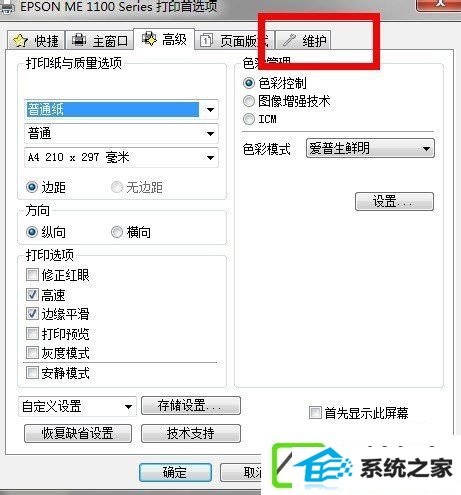Click the 设置... button
461x495 pixels.
(394, 201)
